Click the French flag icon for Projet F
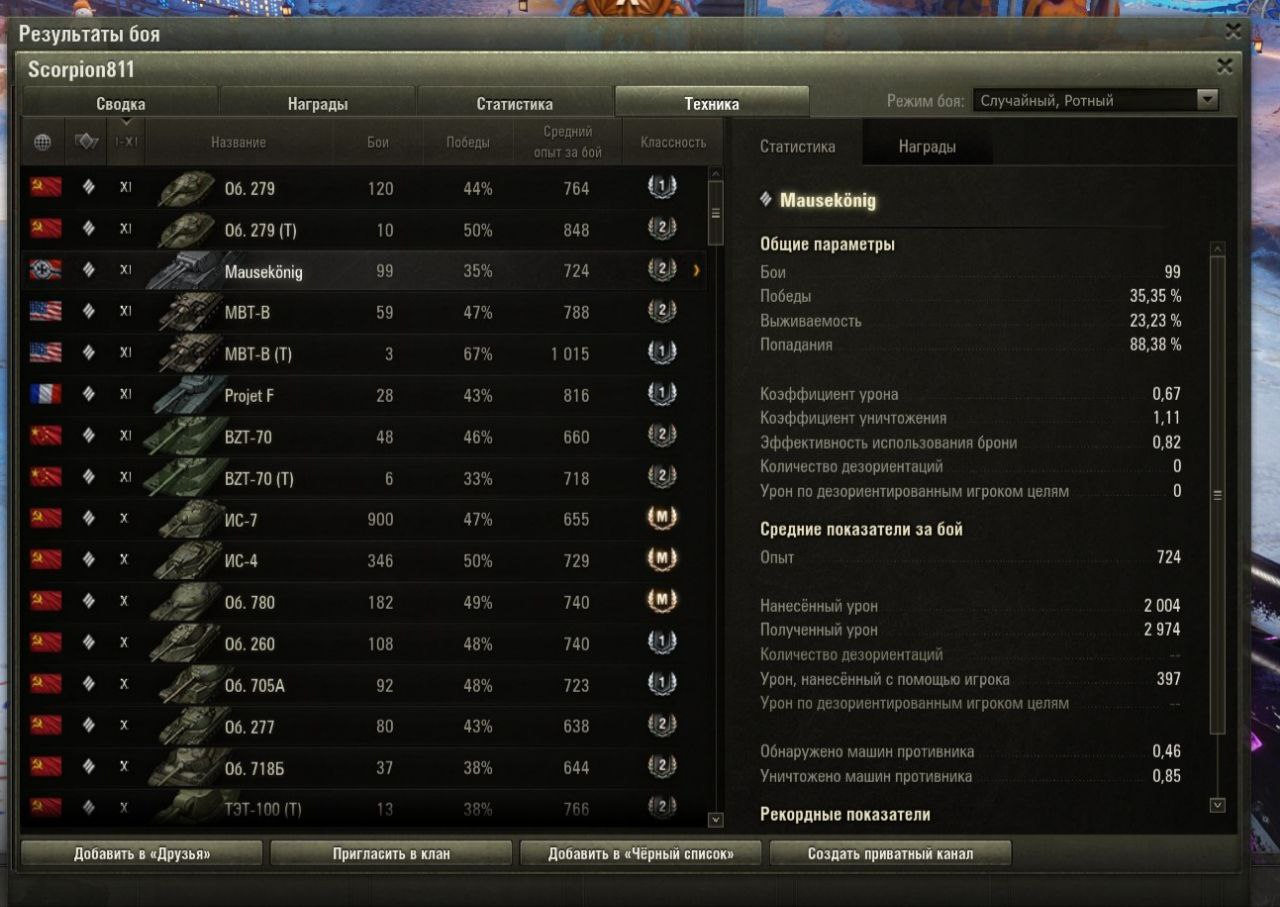Image resolution: width=1280 pixels, height=907 pixels. (45, 395)
